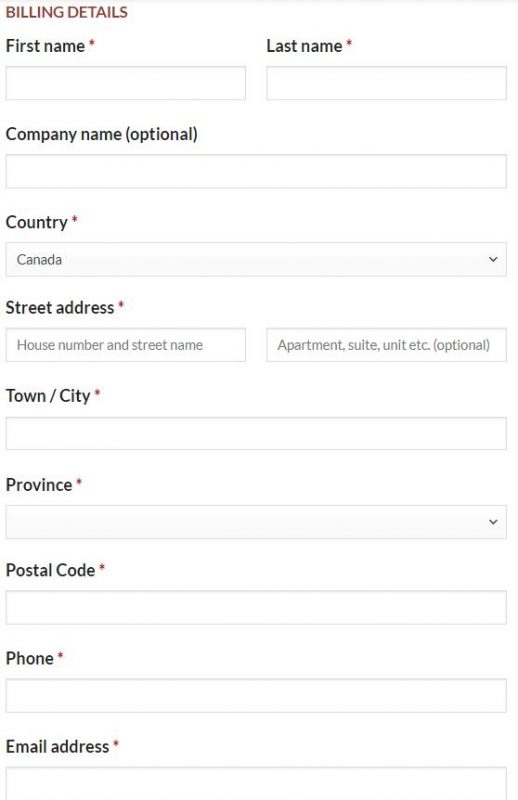Click the Apartment, suite, unit field
Image resolution: width=518 pixels, height=800 pixels.
(386, 345)
